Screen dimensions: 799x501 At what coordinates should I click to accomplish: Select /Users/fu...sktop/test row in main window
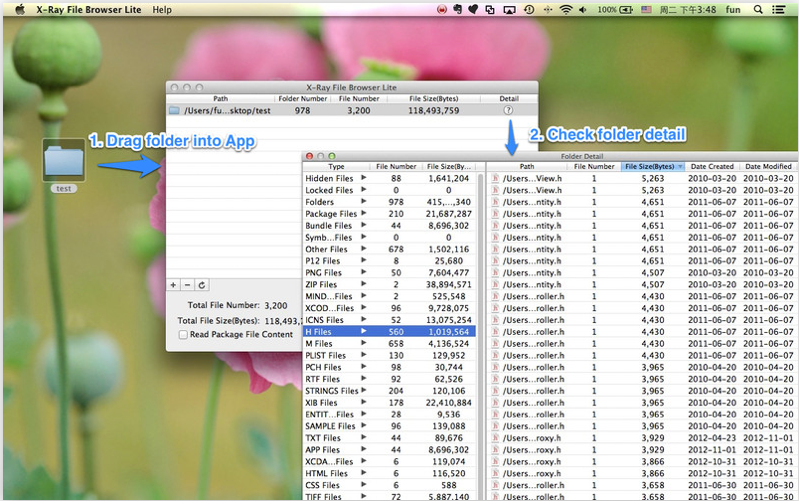(x=352, y=110)
